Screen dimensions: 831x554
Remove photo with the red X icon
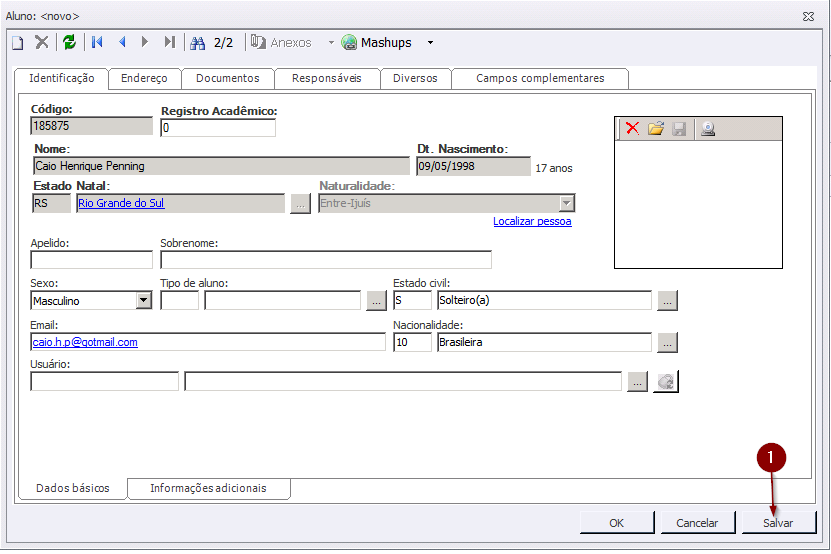point(632,129)
